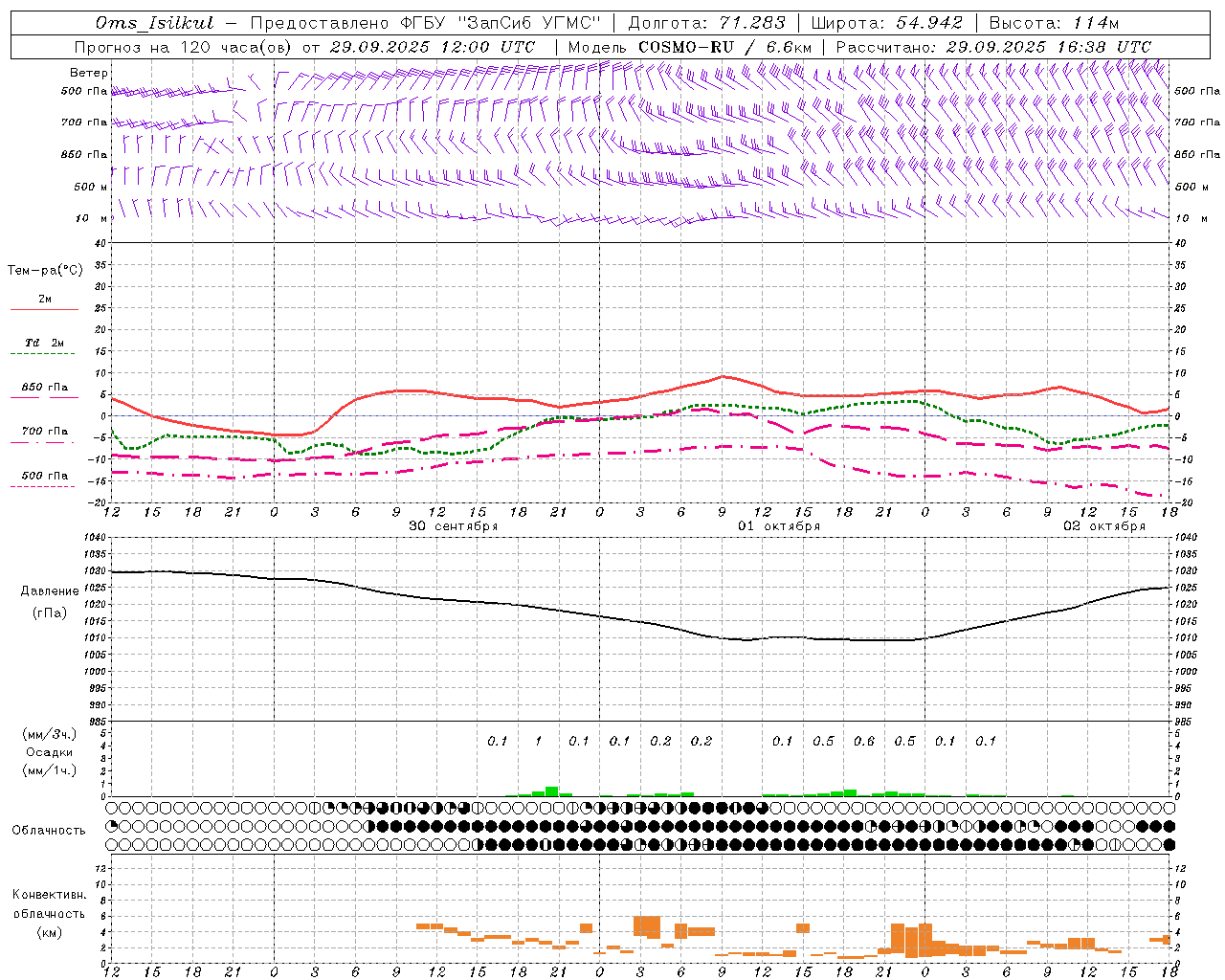Click the '01 октября' date label
The width and height of the screenshot is (1225, 980).
(x=779, y=526)
